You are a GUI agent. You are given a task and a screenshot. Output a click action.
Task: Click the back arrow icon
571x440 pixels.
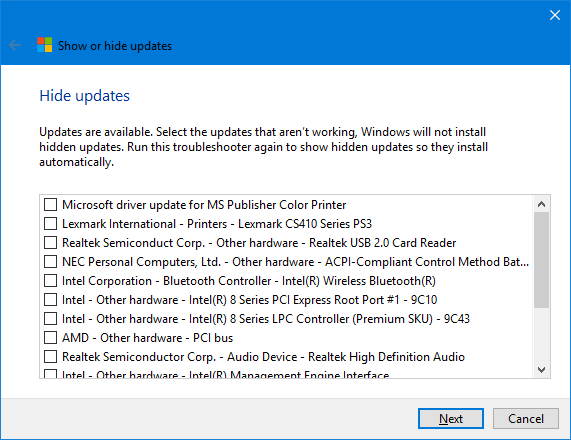15,46
